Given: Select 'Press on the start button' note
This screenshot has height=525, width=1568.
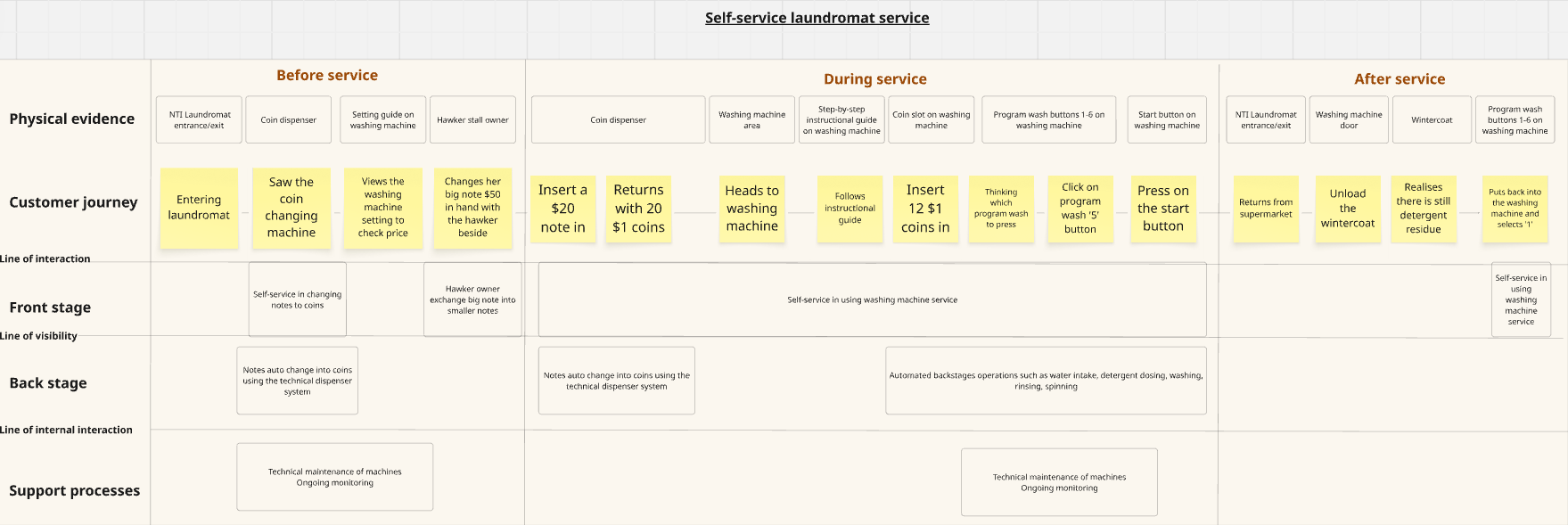Looking at the screenshot, I should [x=1163, y=209].
